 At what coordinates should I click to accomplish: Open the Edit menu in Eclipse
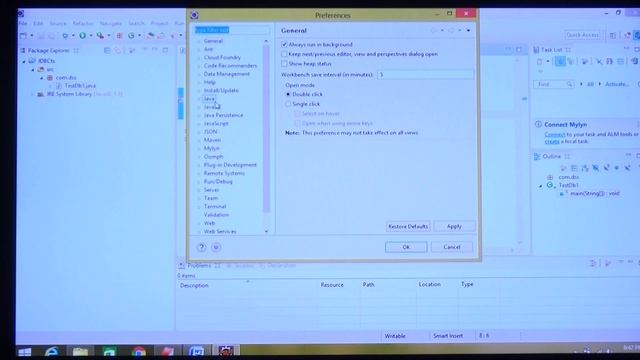click(x=38, y=23)
